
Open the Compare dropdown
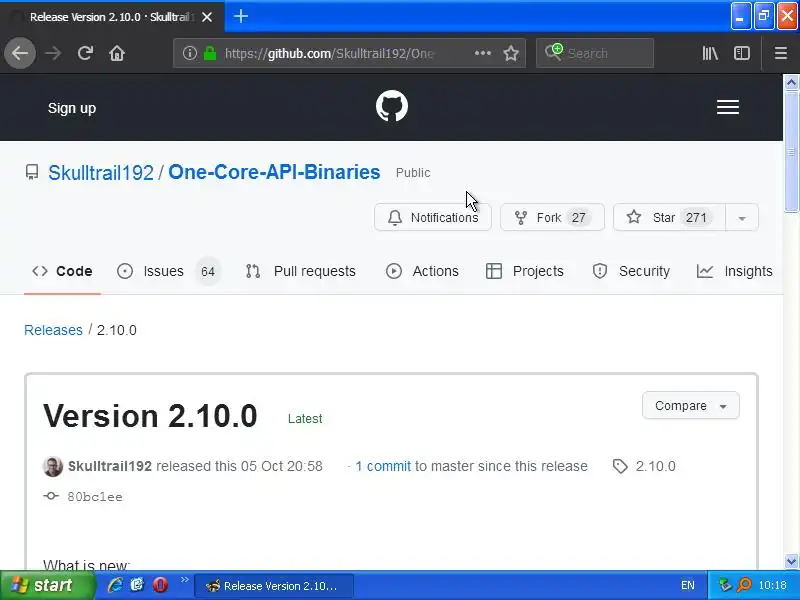(x=690, y=406)
